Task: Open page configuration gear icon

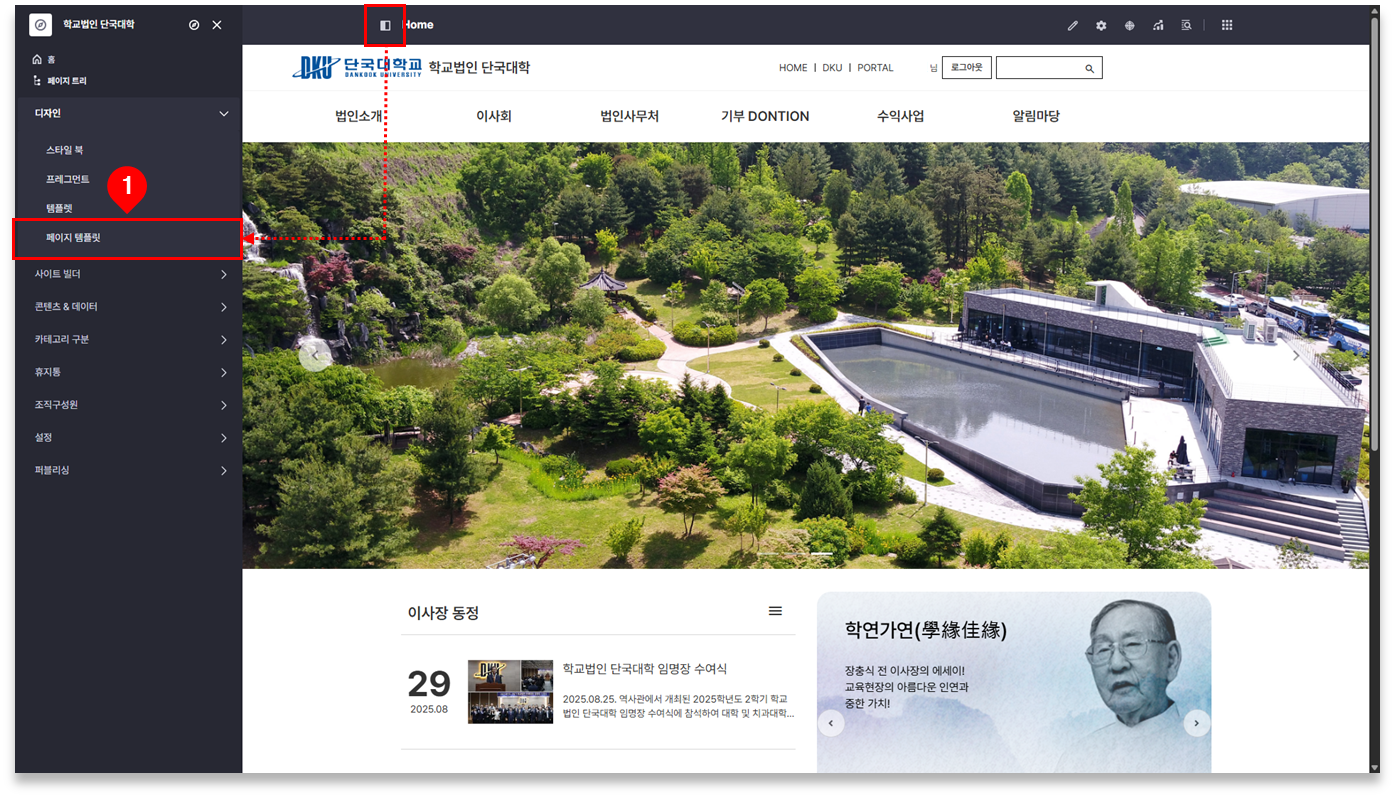Action: 1101,26
